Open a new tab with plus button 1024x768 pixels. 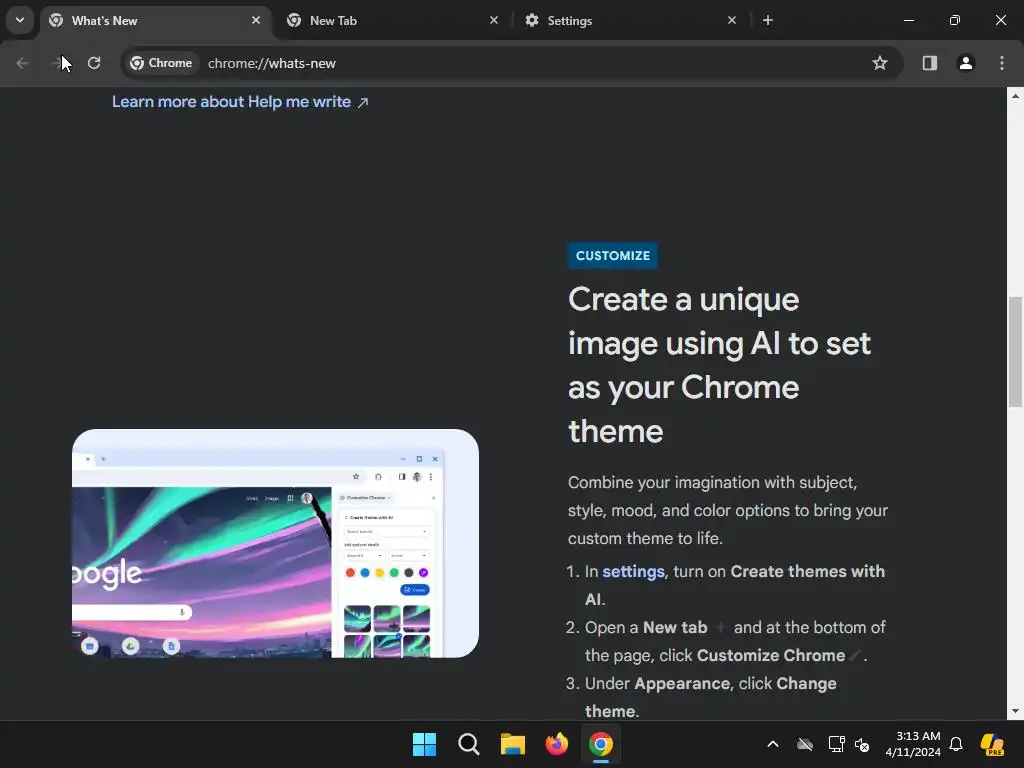coord(768,20)
